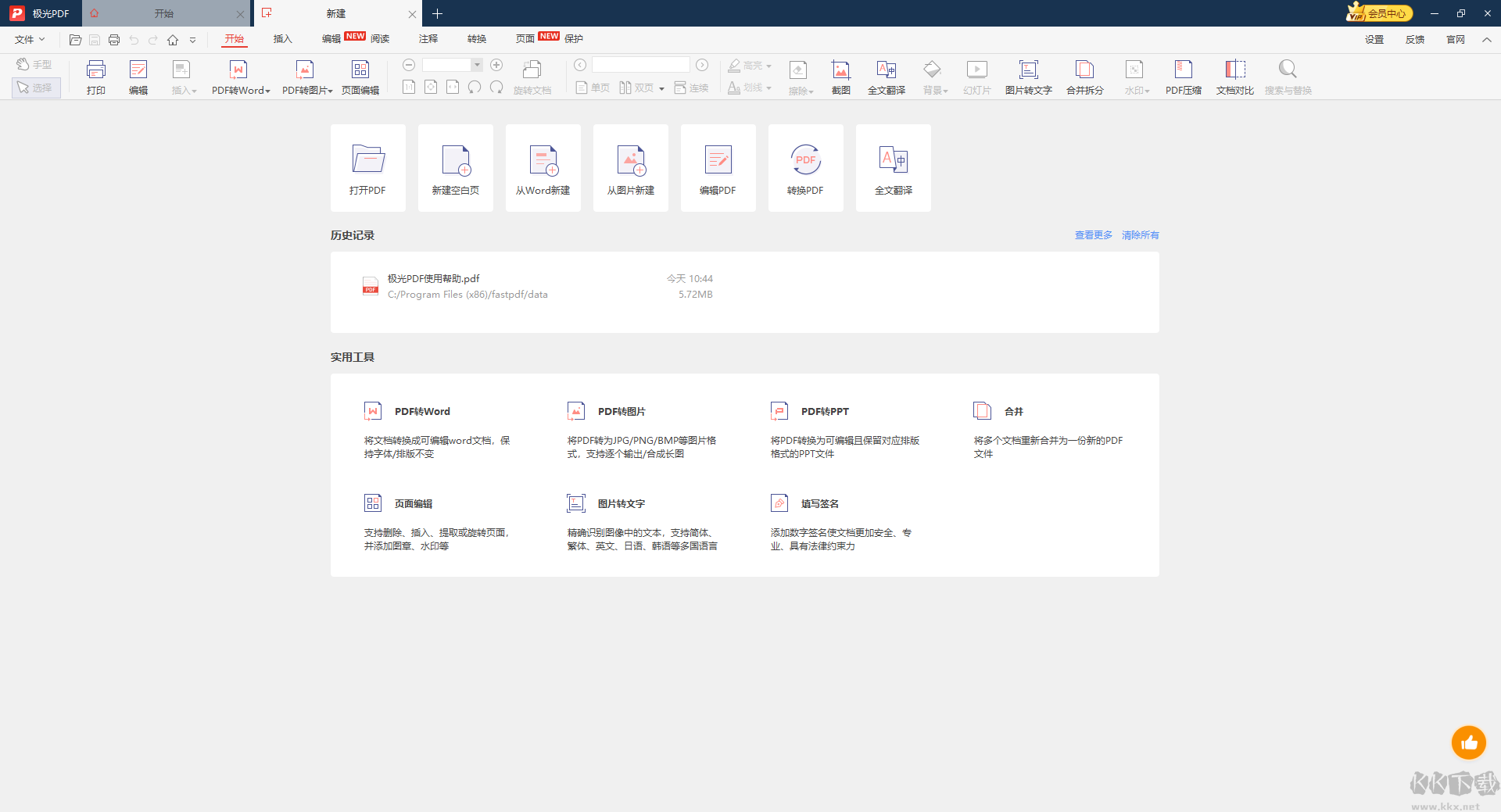1501x812 pixels.
Task: Collapse the ribbon with chevron arrow
Action: click(x=1486, y=40)
